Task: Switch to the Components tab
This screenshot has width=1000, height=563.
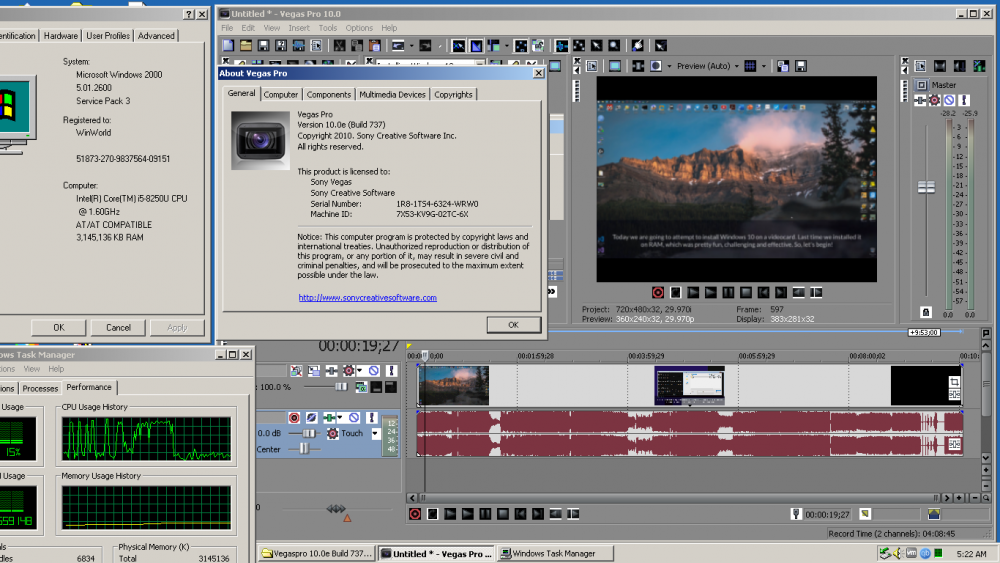Action: [329, 94]
